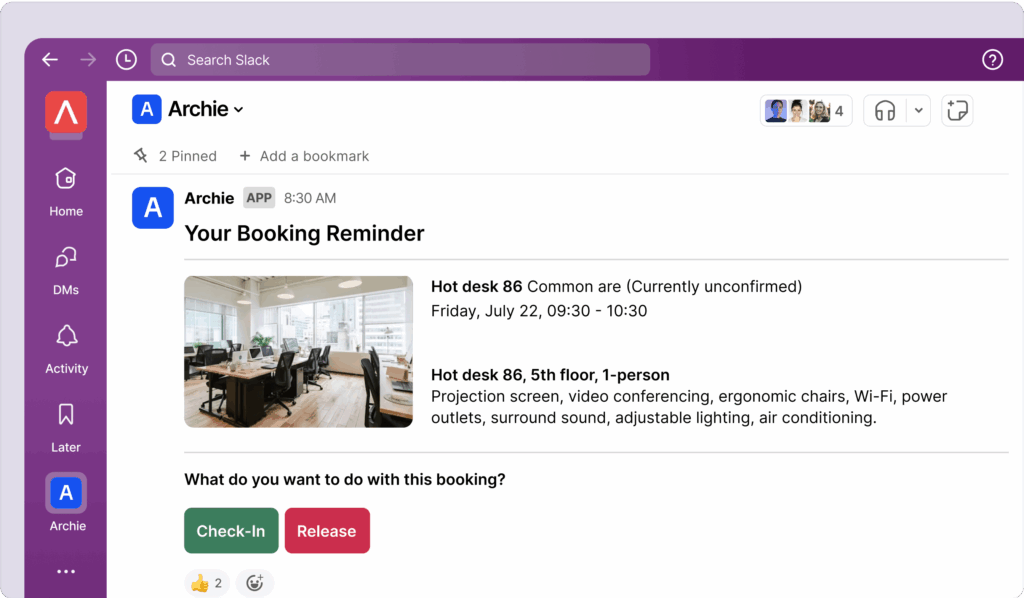
Task: Release the booking
Action: (327, 531)
